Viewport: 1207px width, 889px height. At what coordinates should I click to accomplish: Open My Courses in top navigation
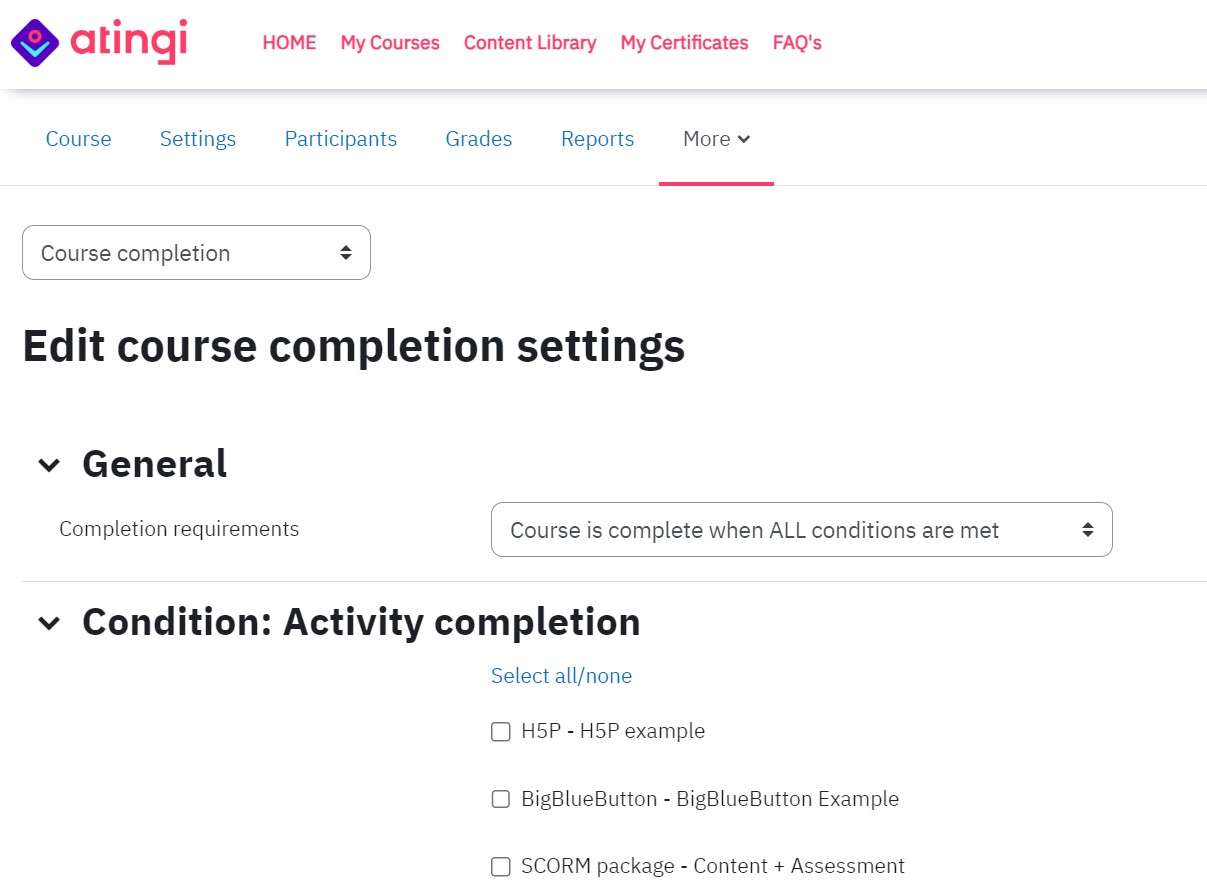click(390, 43)
